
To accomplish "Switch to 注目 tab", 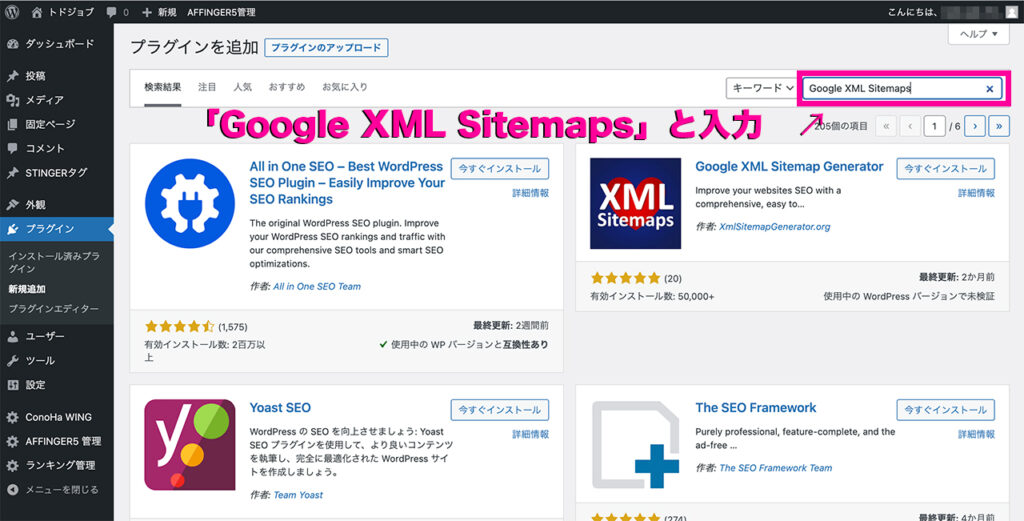I will pyautogui.click(x=207, y=87).
